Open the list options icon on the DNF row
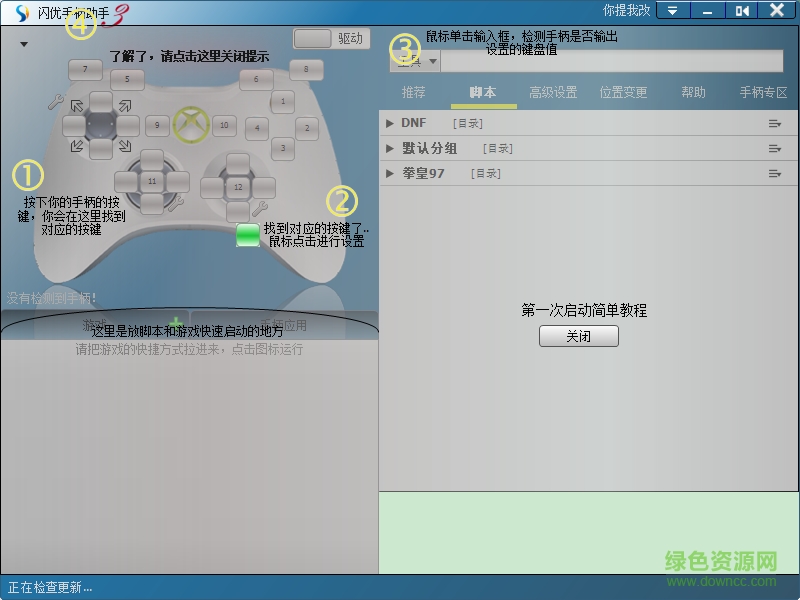Screen dimensions: 800x600 (773, 123)
